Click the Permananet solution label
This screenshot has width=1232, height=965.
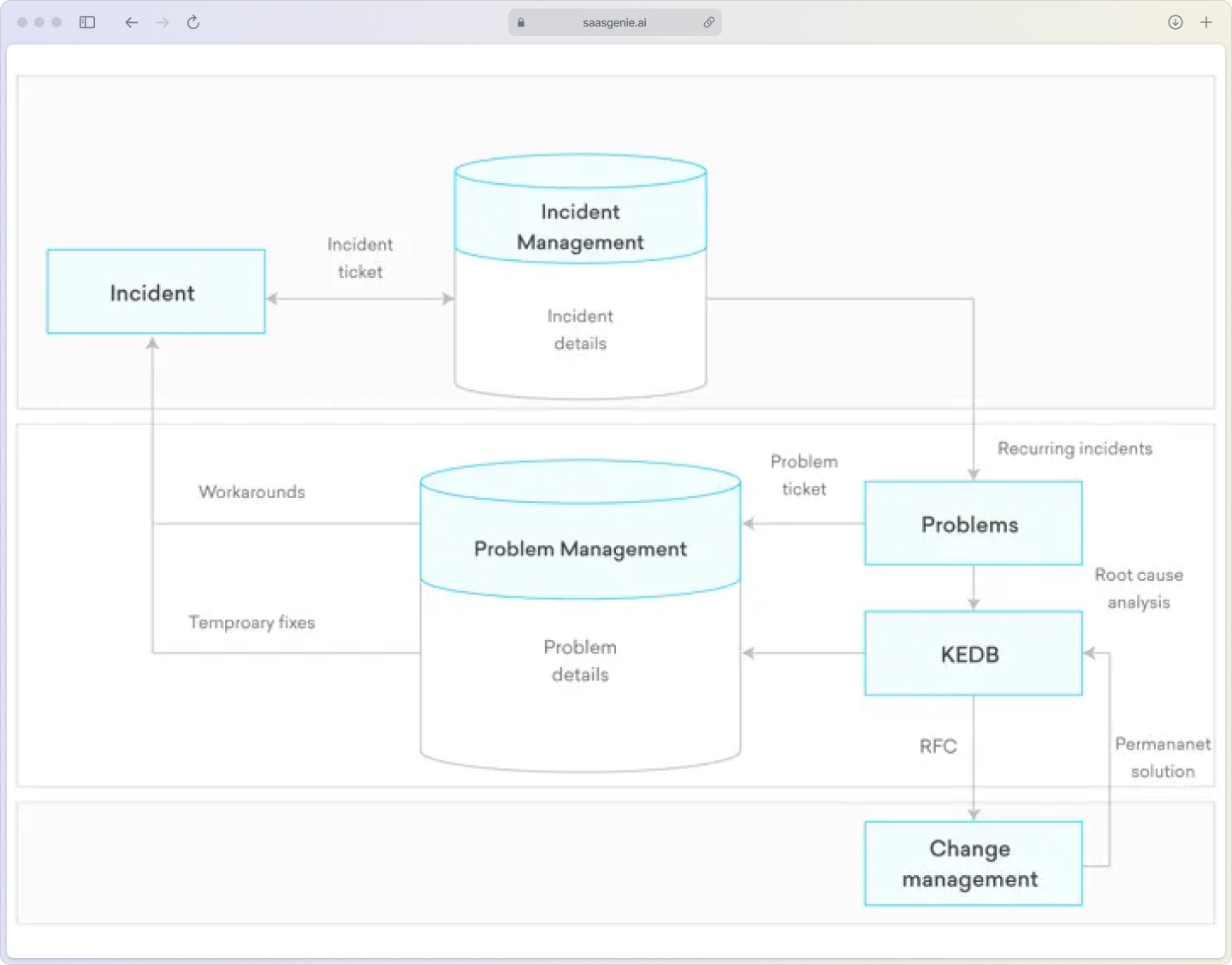(1162, 757)
